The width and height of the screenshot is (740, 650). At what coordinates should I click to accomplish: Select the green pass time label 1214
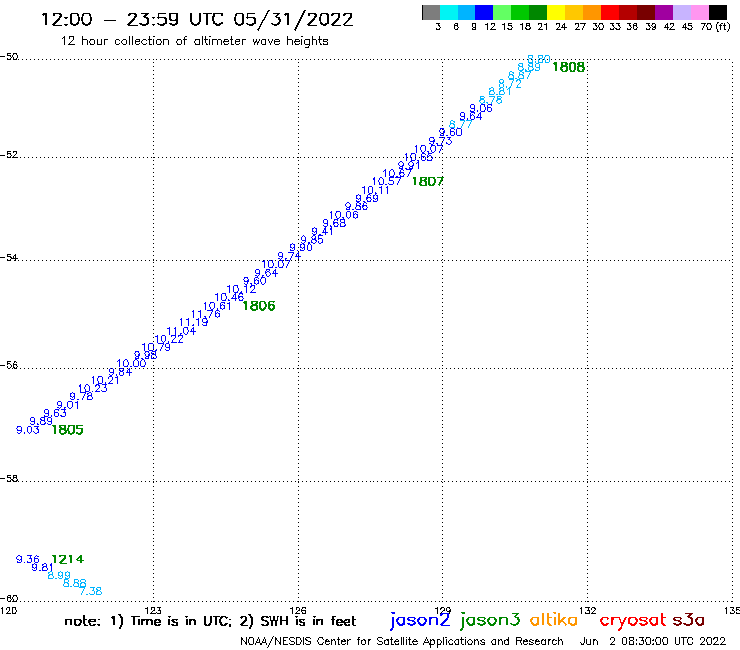click(67, 559)
